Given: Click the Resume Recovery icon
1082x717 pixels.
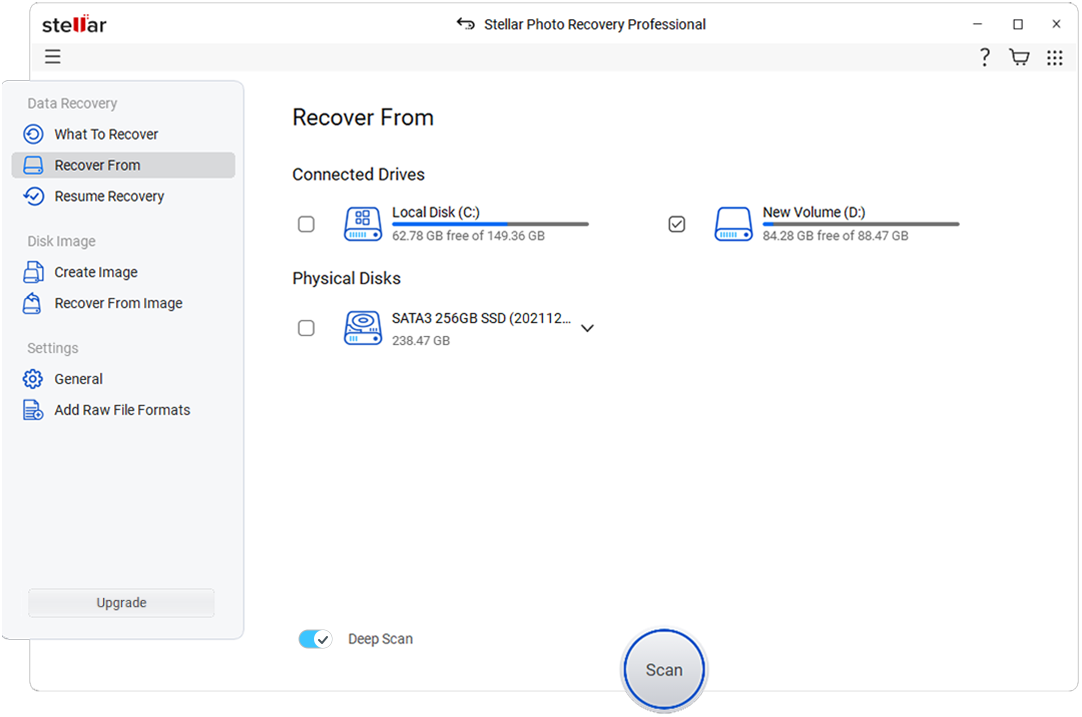Looking at the screenshot, I should point(33,196).
